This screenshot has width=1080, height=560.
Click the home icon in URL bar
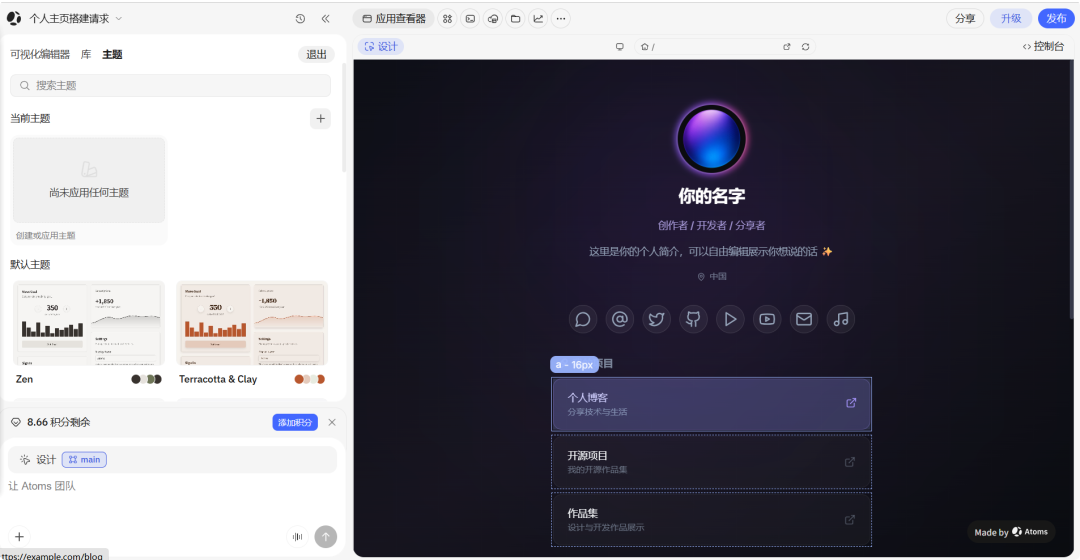coord(645,47)
